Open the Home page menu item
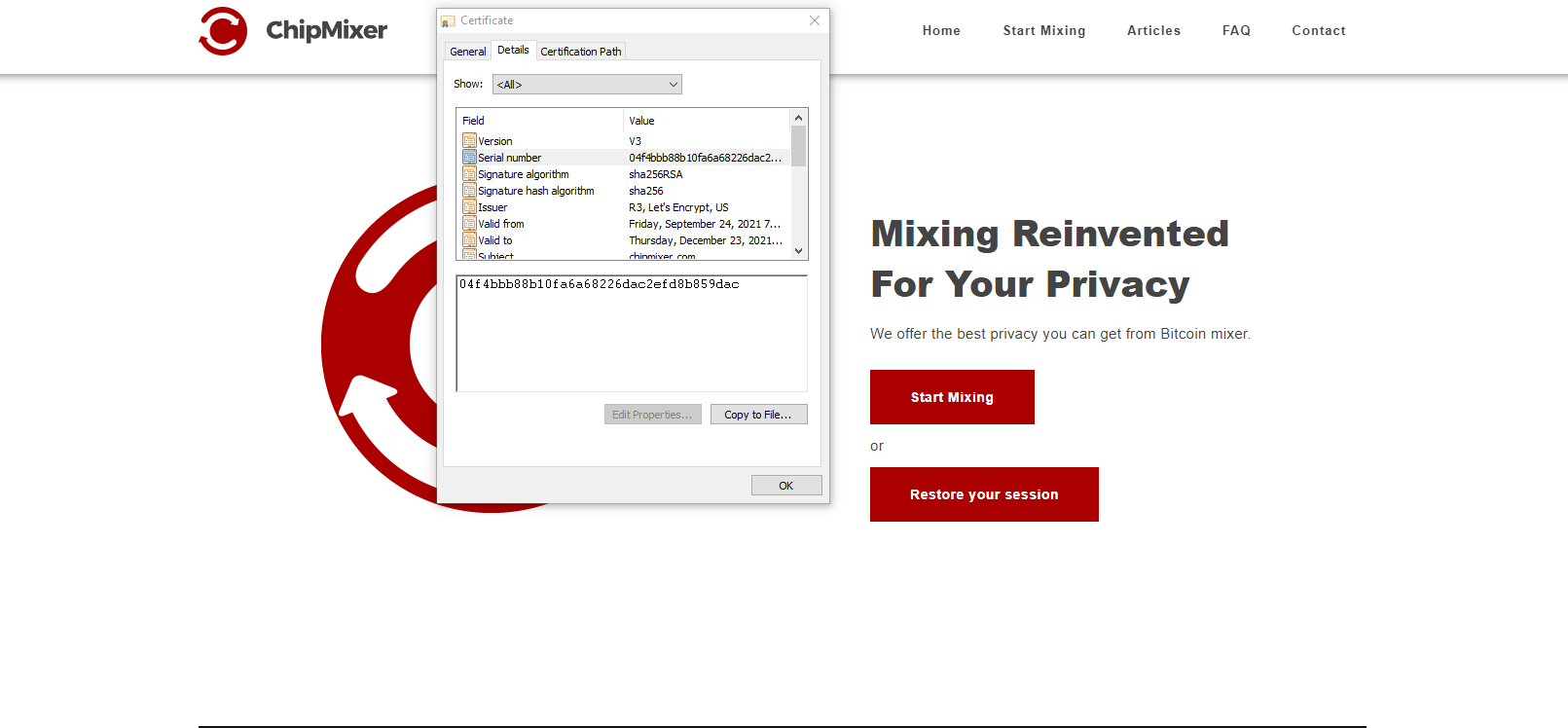 (941, 31)
